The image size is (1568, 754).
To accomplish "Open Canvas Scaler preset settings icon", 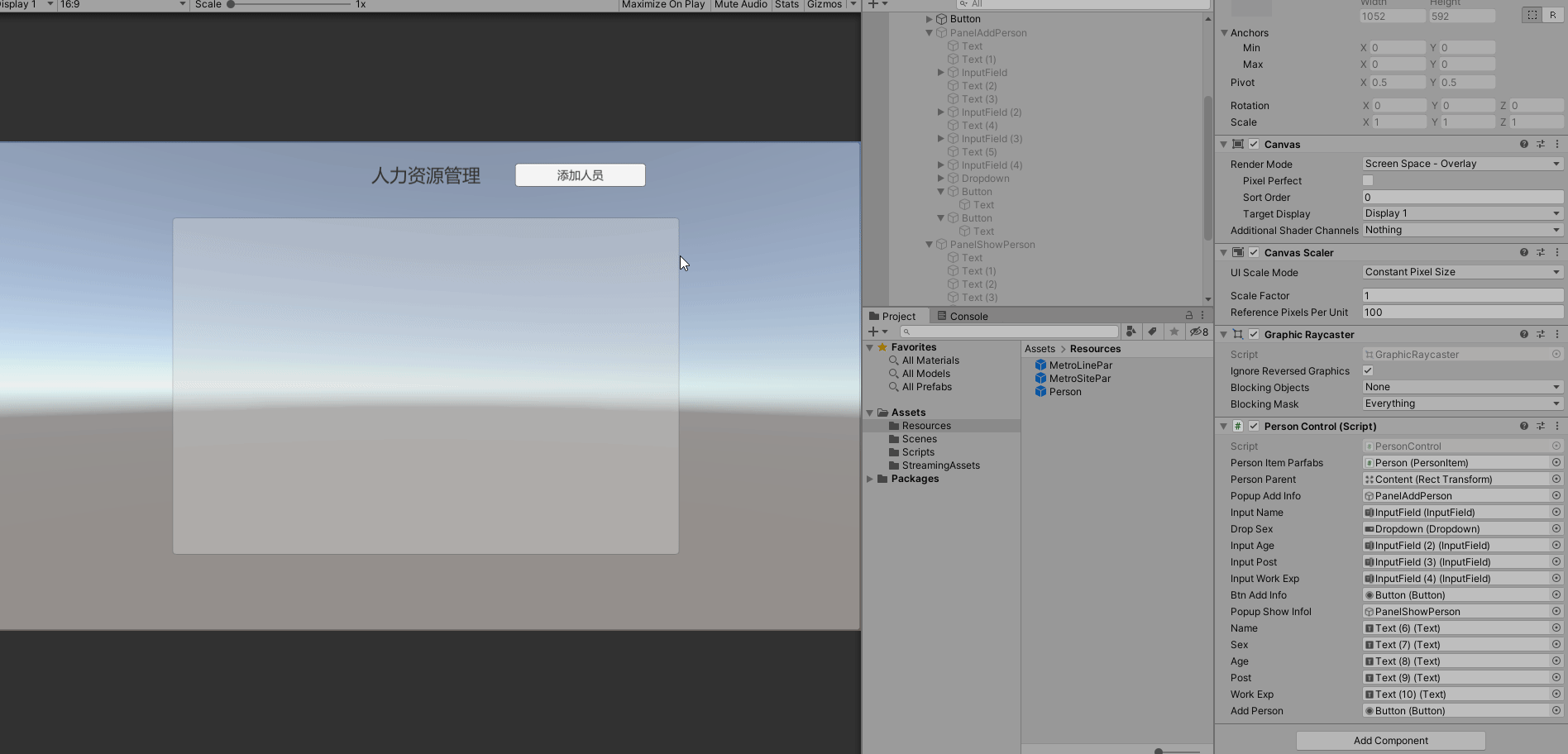I will click(1541, 252).
